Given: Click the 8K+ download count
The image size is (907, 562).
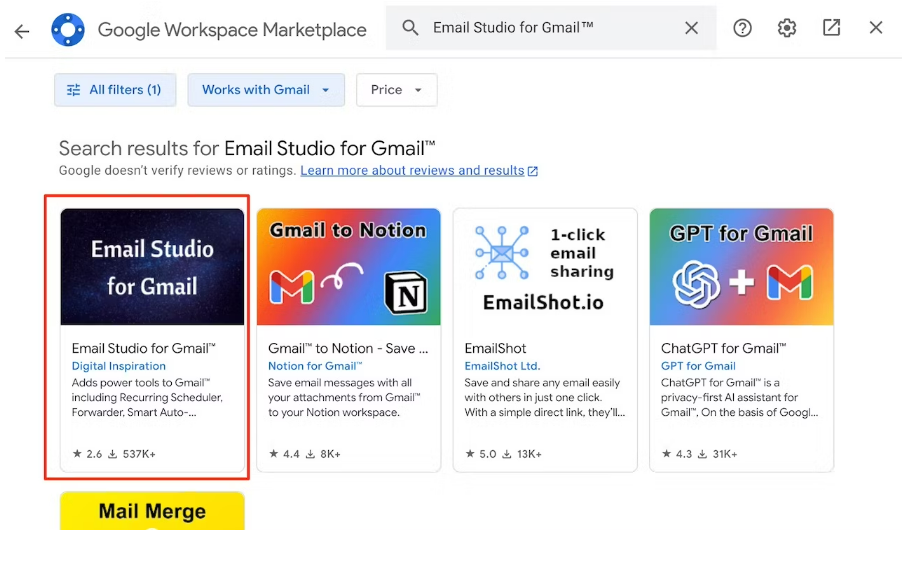Looking at the screenshot, I should pos(323,454).
